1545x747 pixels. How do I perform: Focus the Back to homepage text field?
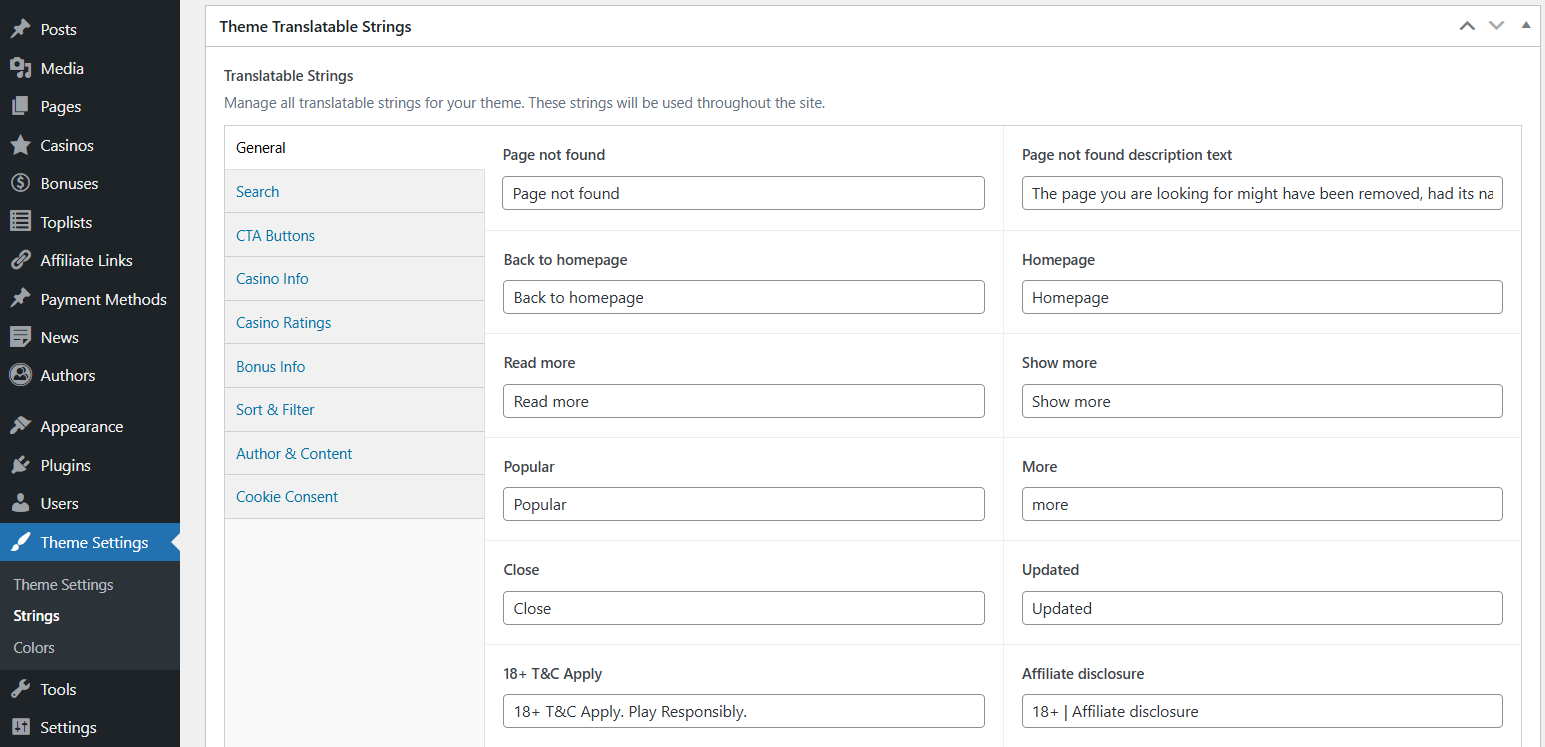point(743,298)
